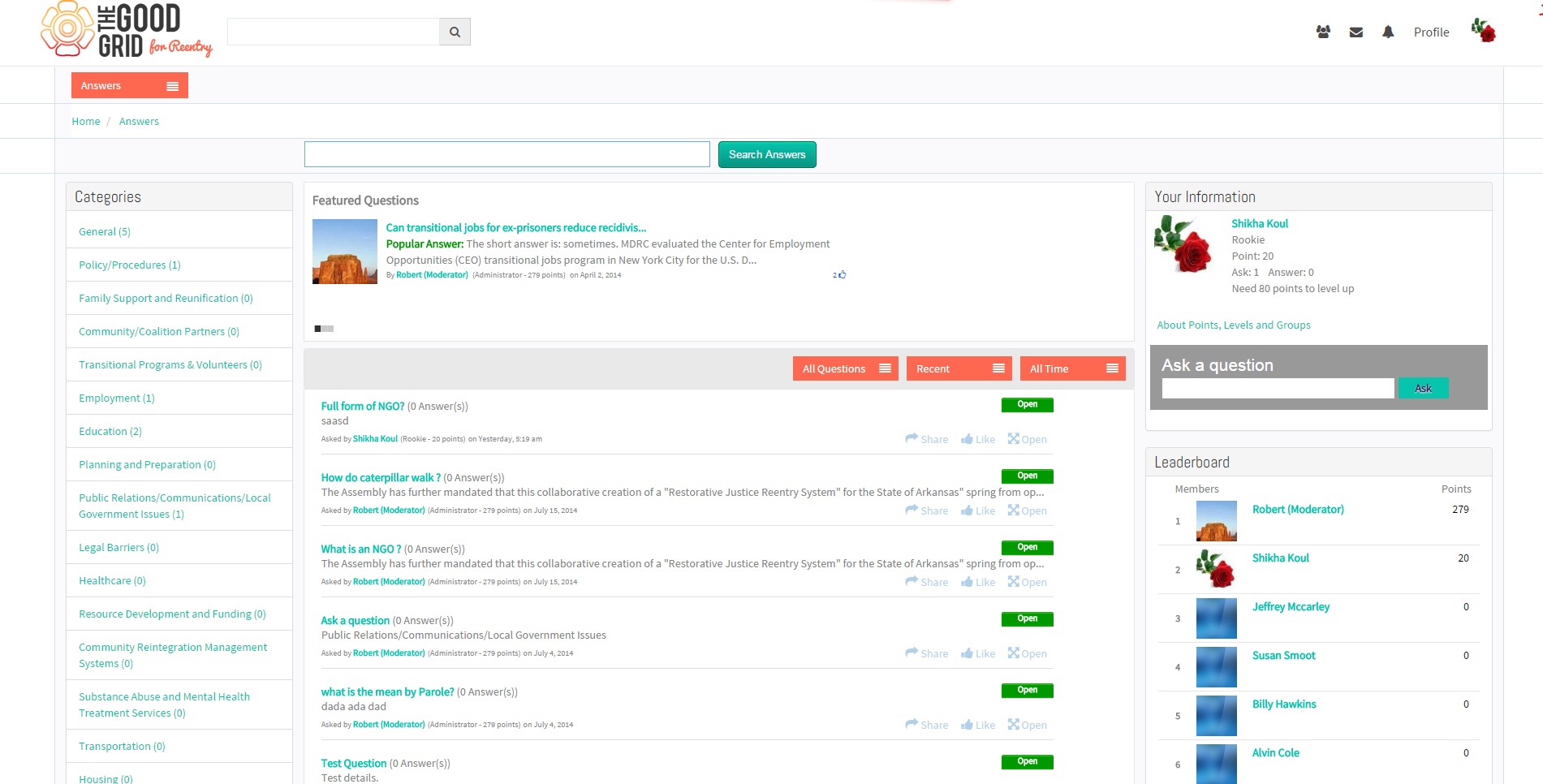Viewport: 1543px width, 784px height.
Task: Like the 'What is an NGO ?' question
Action: click(x=978, y=582)
